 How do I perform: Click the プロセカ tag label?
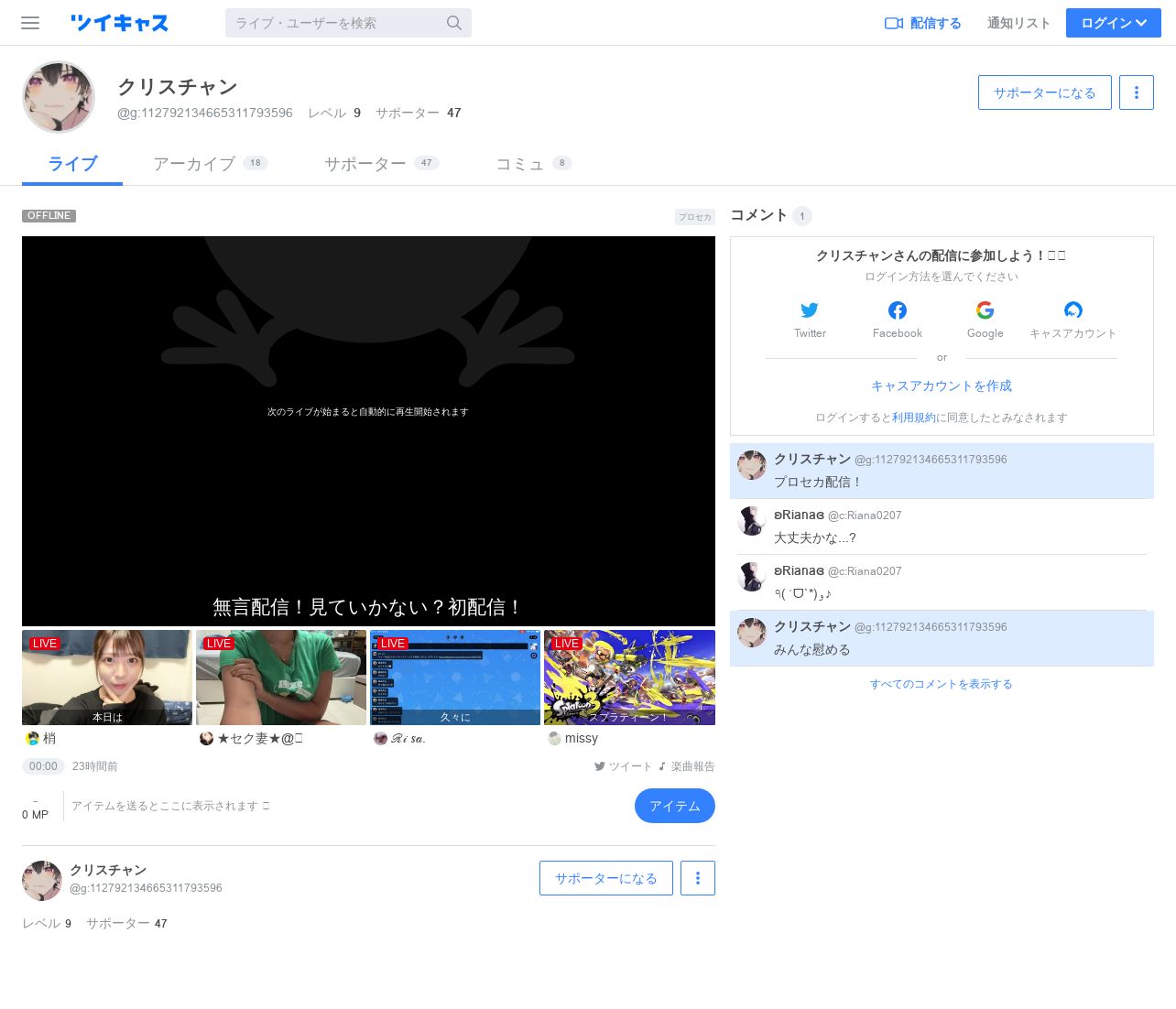pos(695,217)
